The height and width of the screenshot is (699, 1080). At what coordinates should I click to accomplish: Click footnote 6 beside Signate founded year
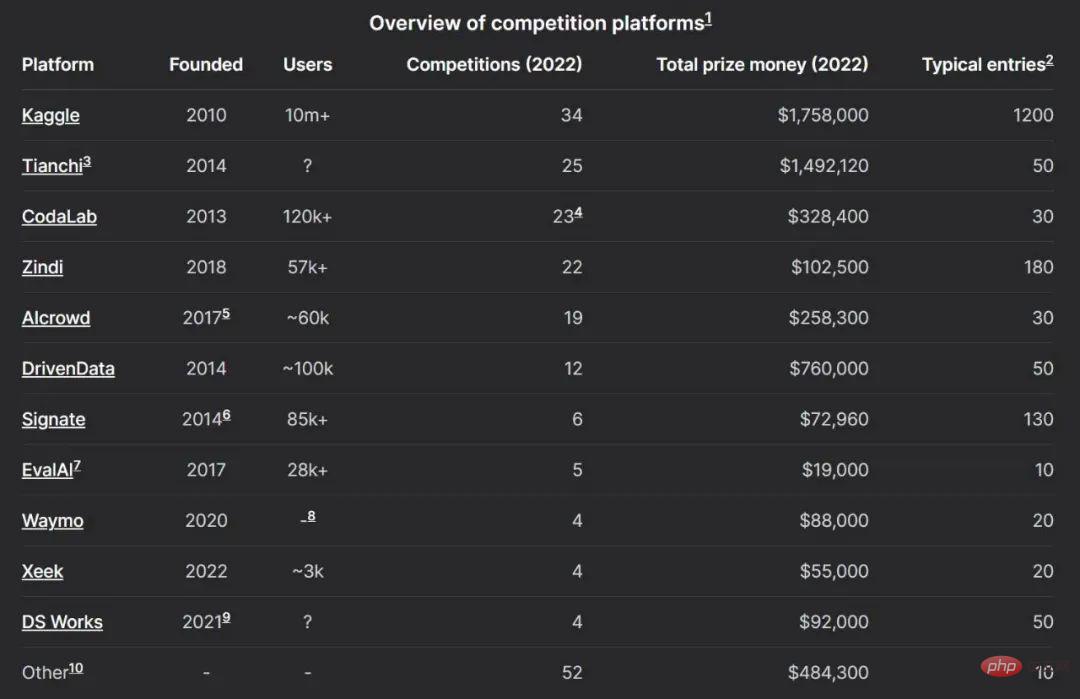(x=226, y=414)
